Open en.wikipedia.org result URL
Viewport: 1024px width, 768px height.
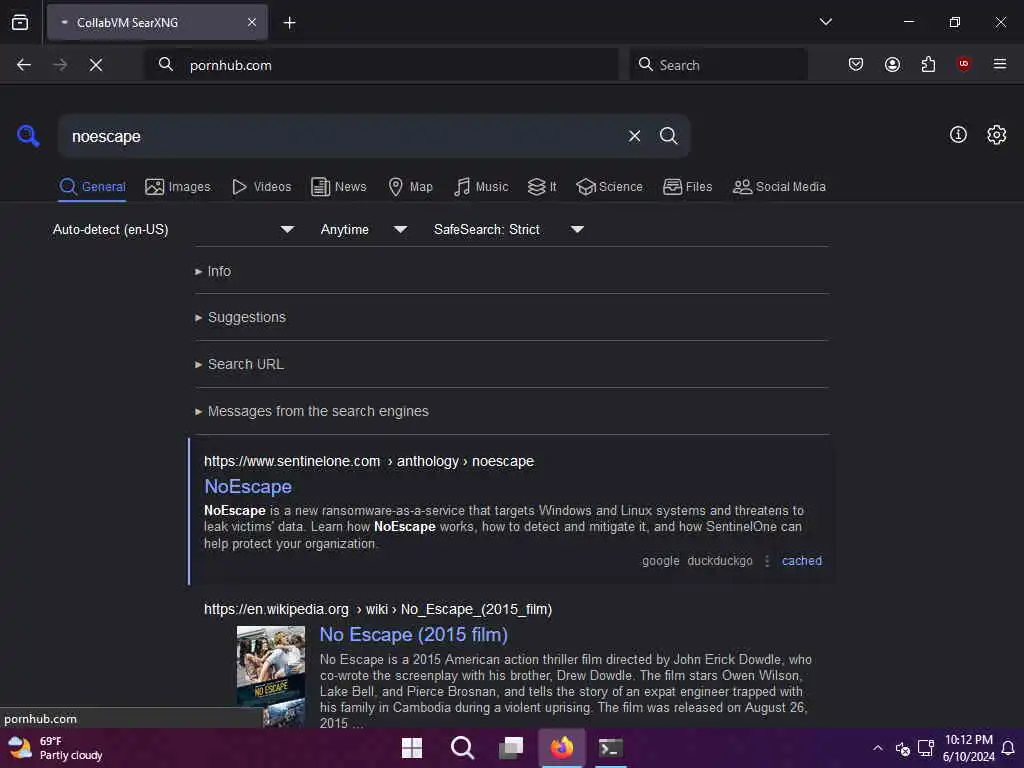377,609
